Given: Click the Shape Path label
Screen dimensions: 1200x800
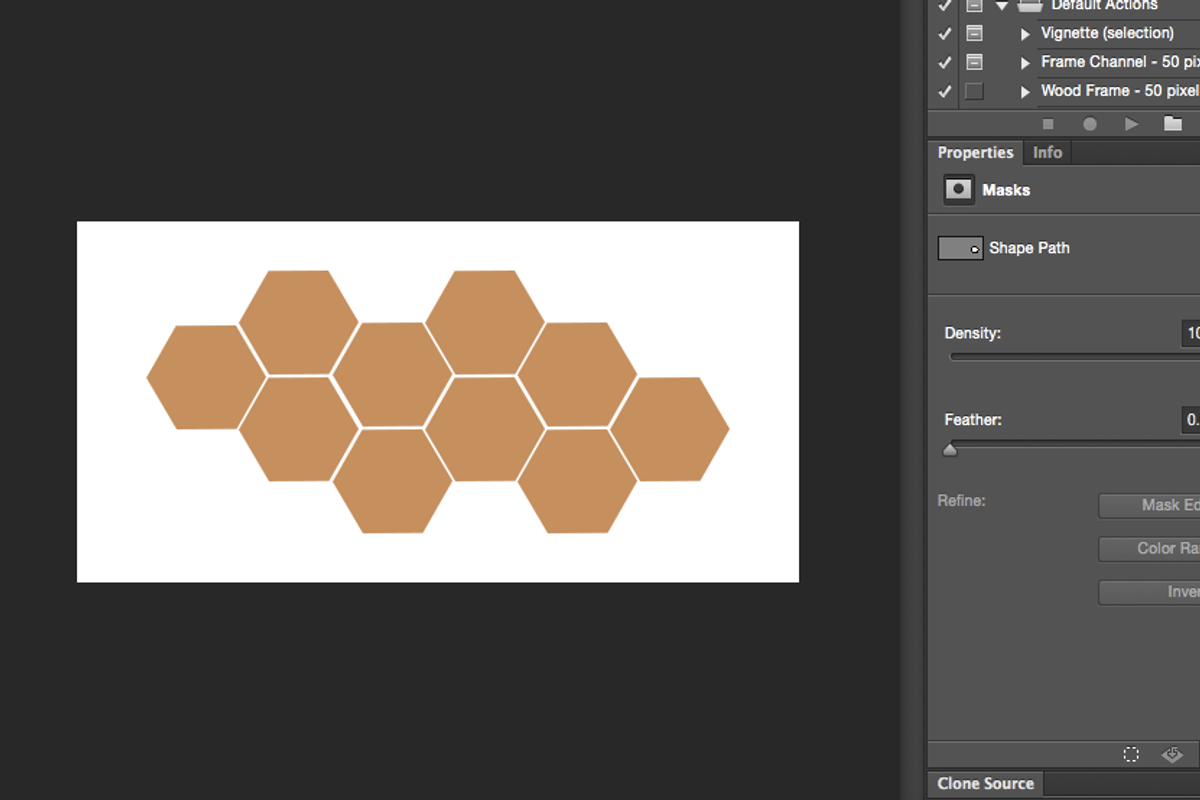Looking at the screenshot, I should tap(1029, 248).
